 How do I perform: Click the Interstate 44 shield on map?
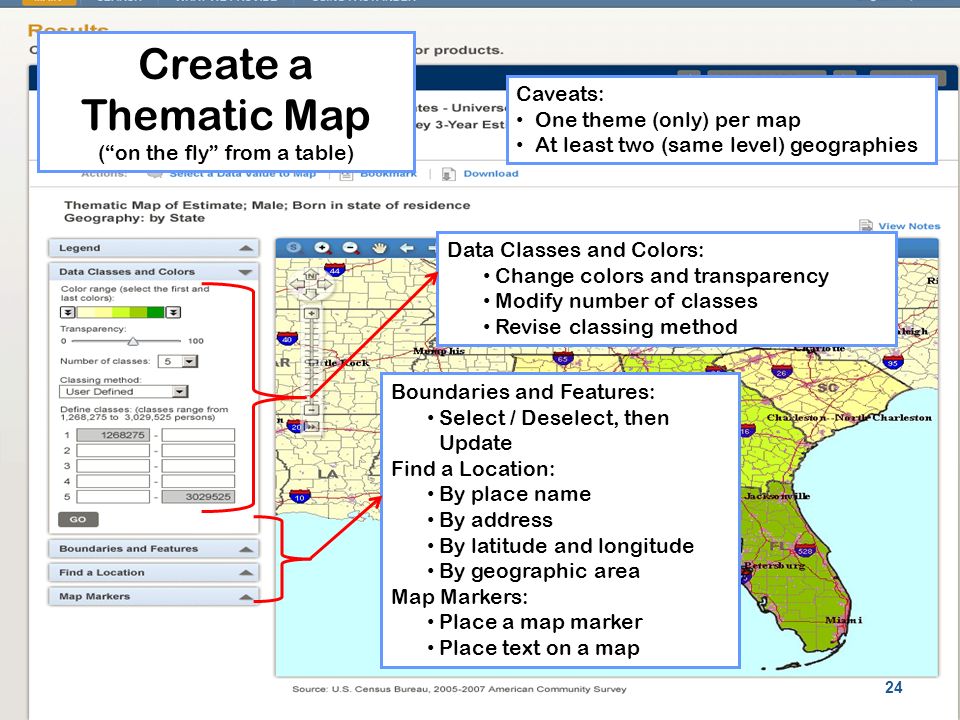click(x=335, y=269)
